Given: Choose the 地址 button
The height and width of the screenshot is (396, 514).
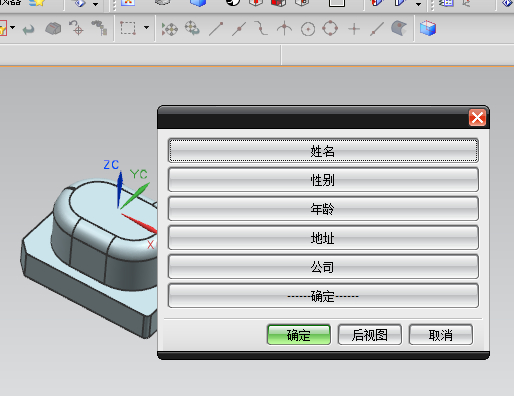Looking at the screenshot, I should (323, 238).
